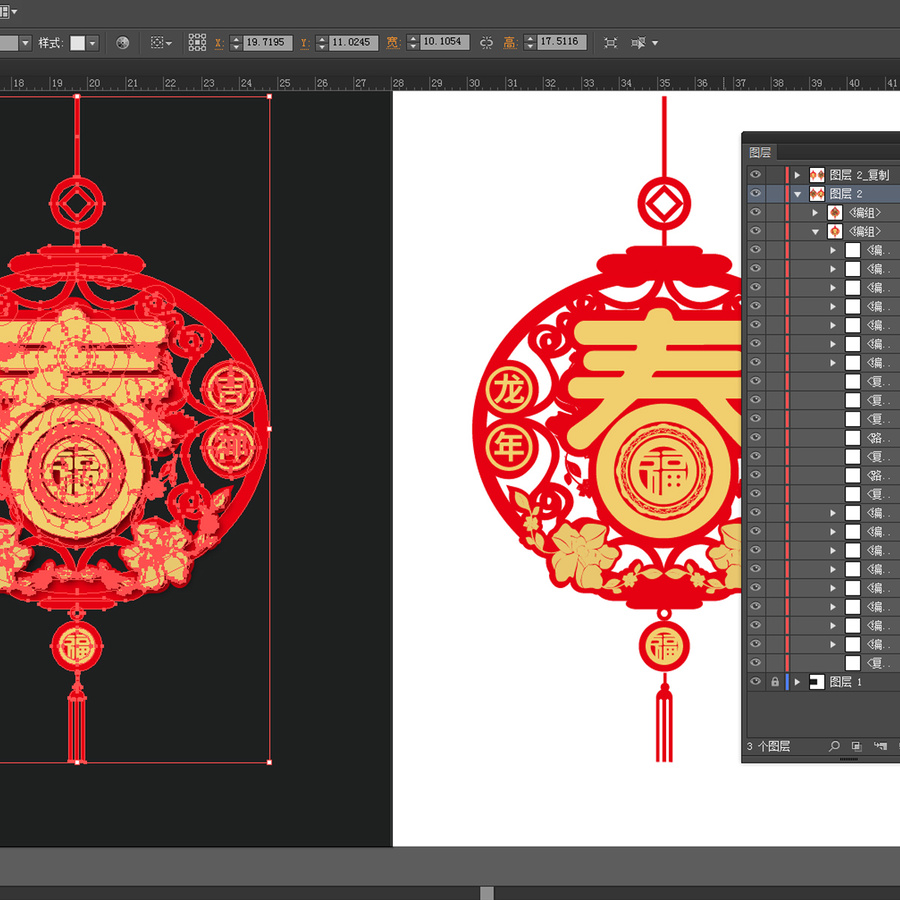Collapse the expanded 编组 group
Image resolution: width=900 pixels, height=900 pixels.
pos(816,231)
